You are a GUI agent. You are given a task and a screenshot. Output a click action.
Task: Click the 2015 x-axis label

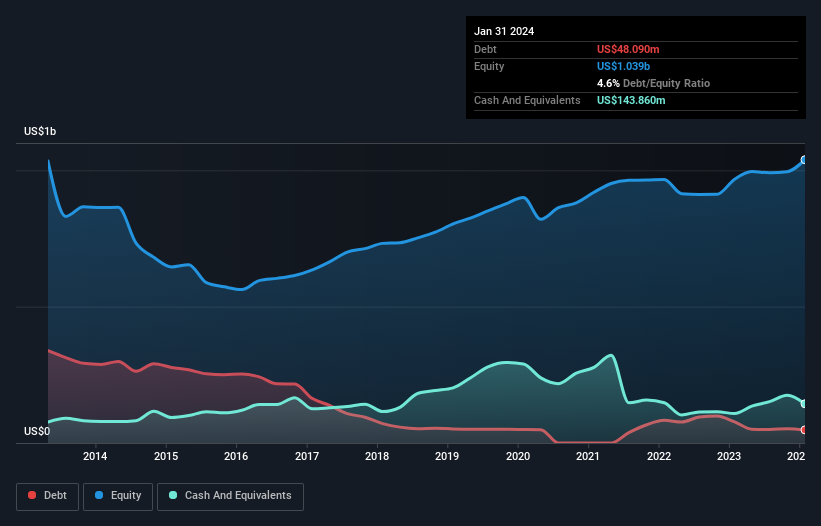click(x=166, y=456)
